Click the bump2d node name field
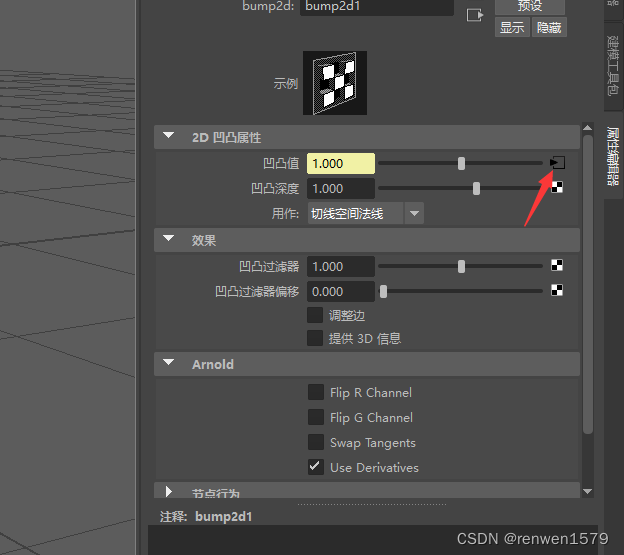Image resolution: width=624 pixels, height=555 pixels. tap(377, 7)
